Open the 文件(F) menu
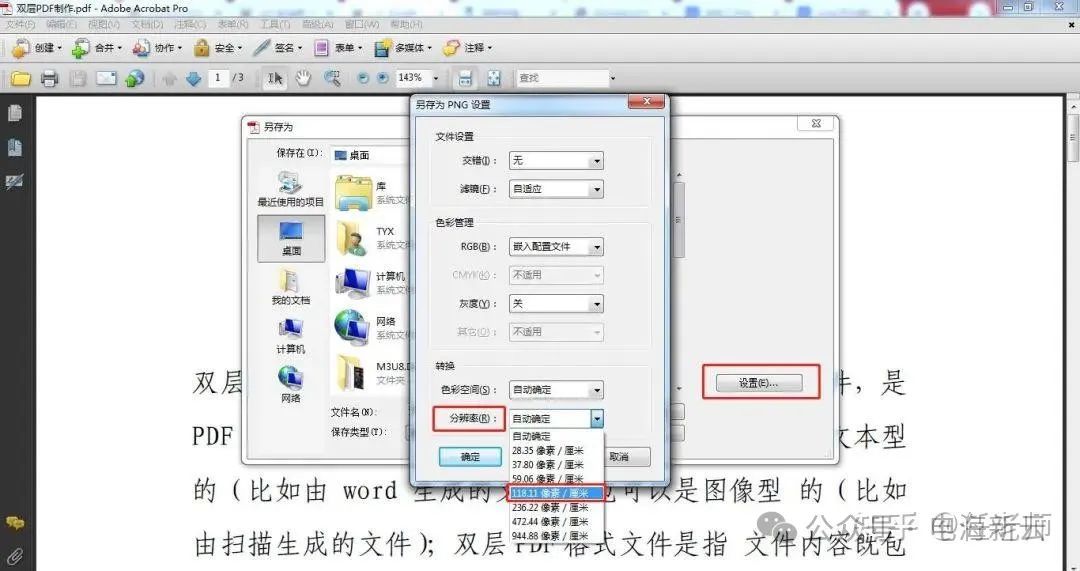The width and height of the screenshot is (1080, 571). pos(21,24)
